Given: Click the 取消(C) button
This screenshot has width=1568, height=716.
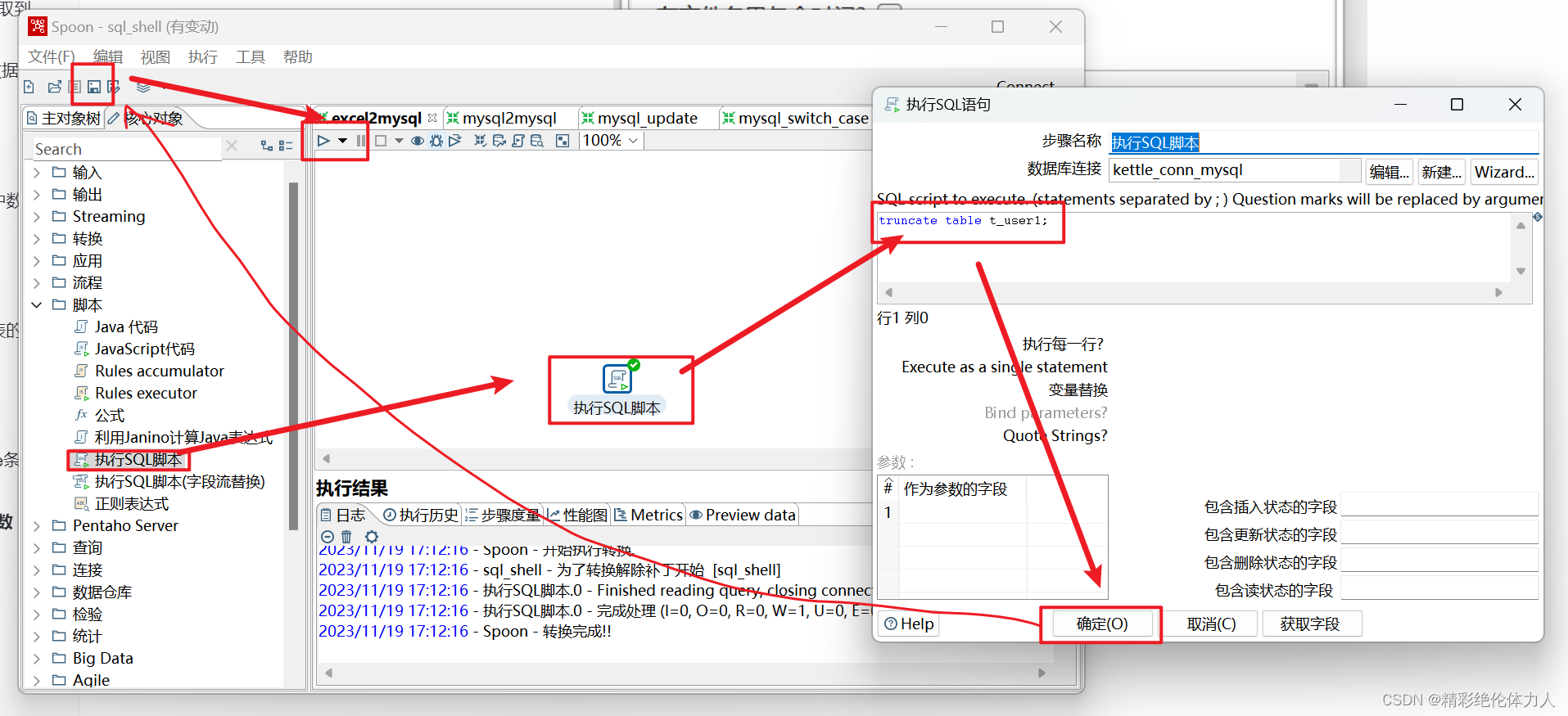Looking at the screenshot, I should pyautogui.click(x=1212, y=624).
